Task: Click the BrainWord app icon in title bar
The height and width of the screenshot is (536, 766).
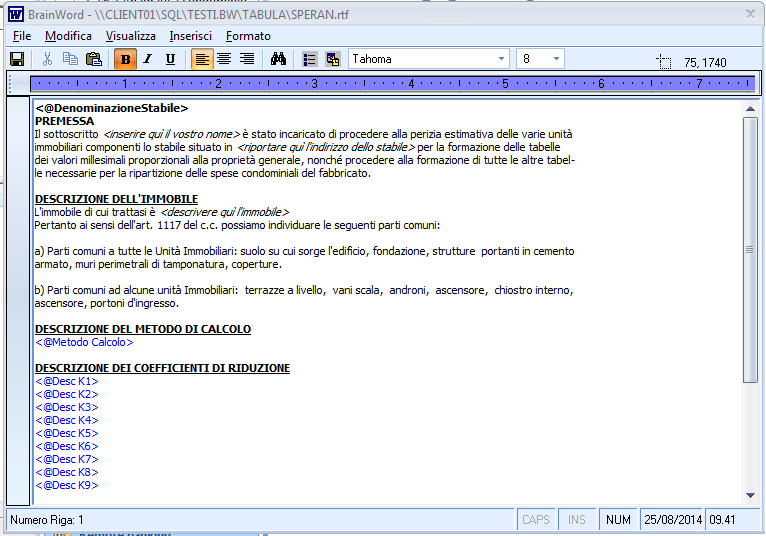Action: tap(16, 14)
